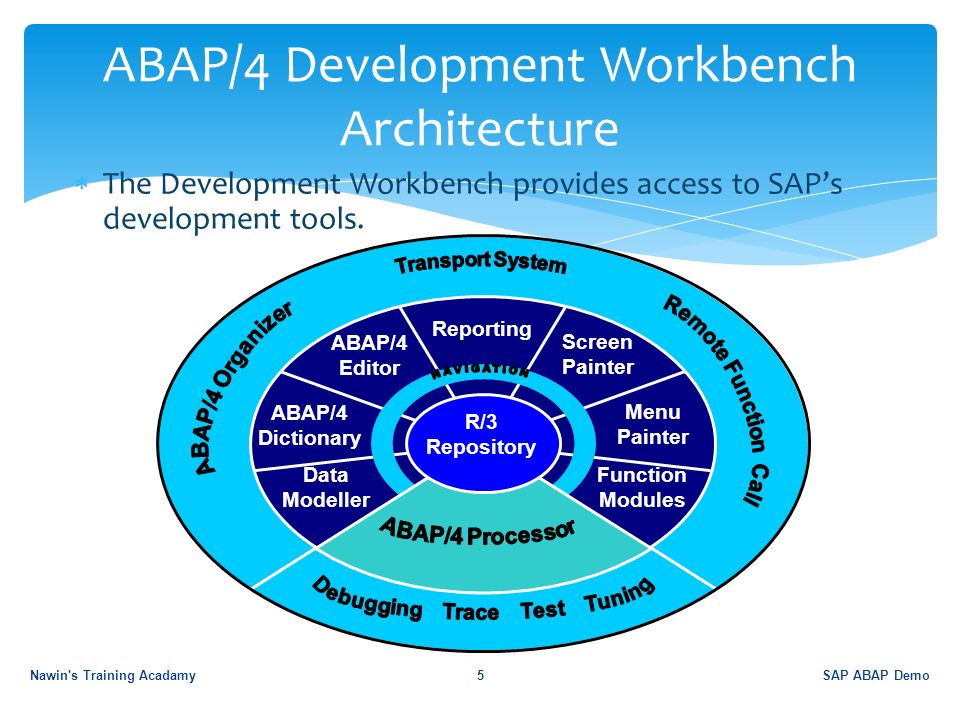
Task: Click the footer 'SAP ABAP Demo'
Action: 876,675
